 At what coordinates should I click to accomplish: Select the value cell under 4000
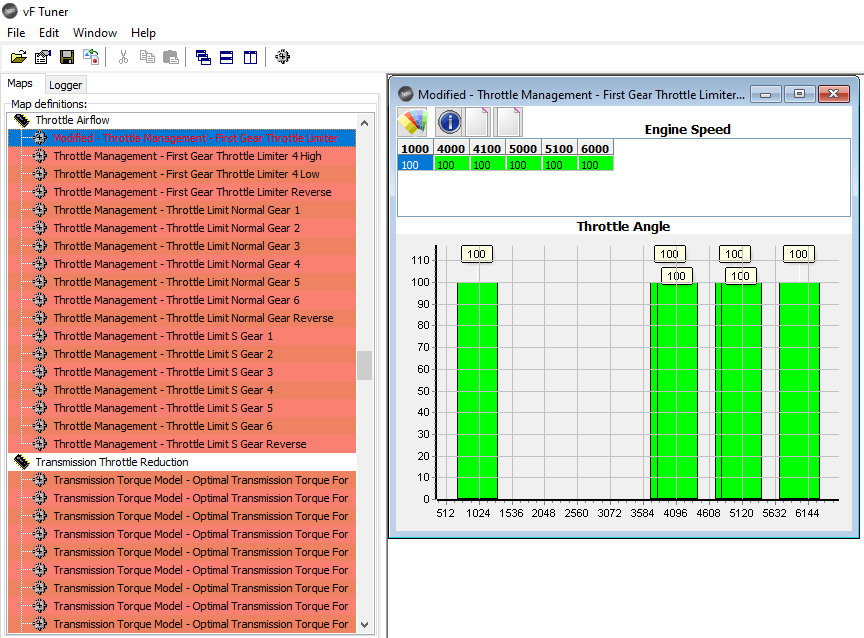451,164
